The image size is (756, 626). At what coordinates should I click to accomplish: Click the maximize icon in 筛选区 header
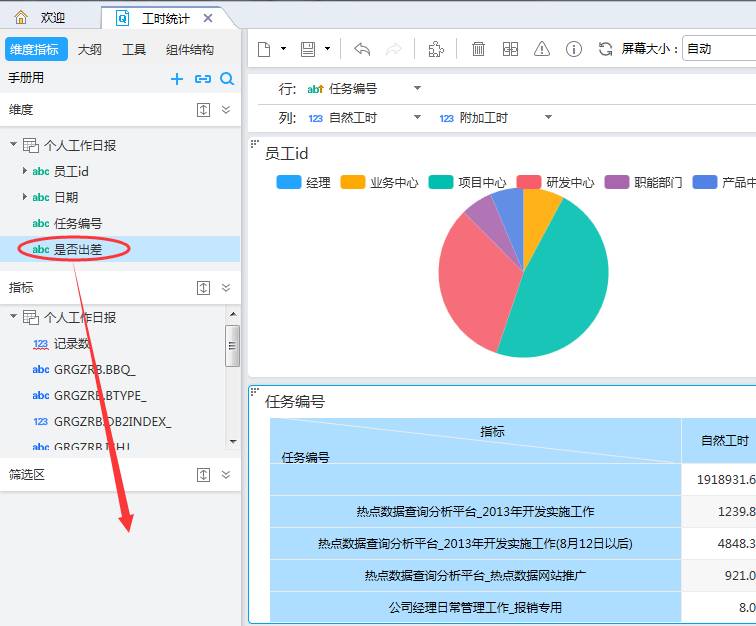[203, 475]
